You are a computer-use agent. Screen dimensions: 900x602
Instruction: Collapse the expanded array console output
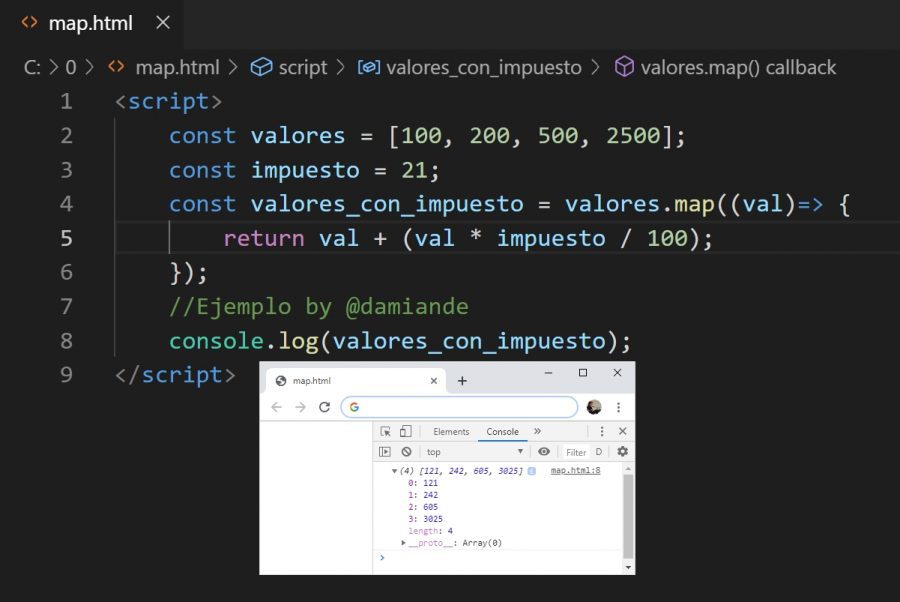click(393, 471)
